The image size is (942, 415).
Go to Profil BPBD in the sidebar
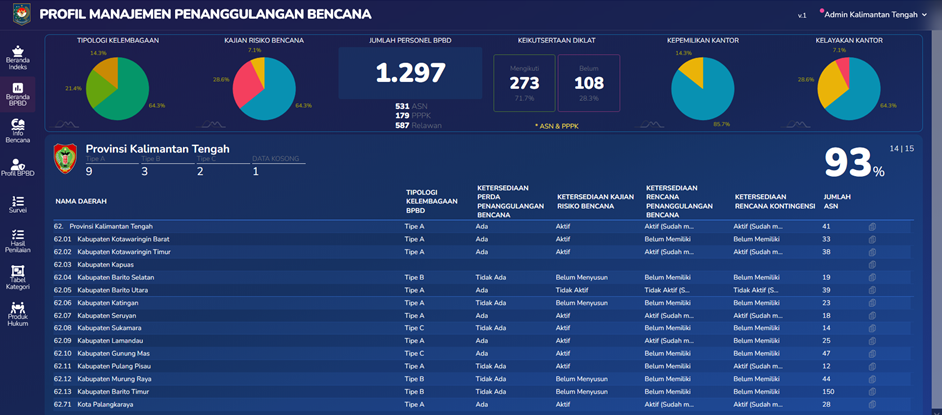17,167
